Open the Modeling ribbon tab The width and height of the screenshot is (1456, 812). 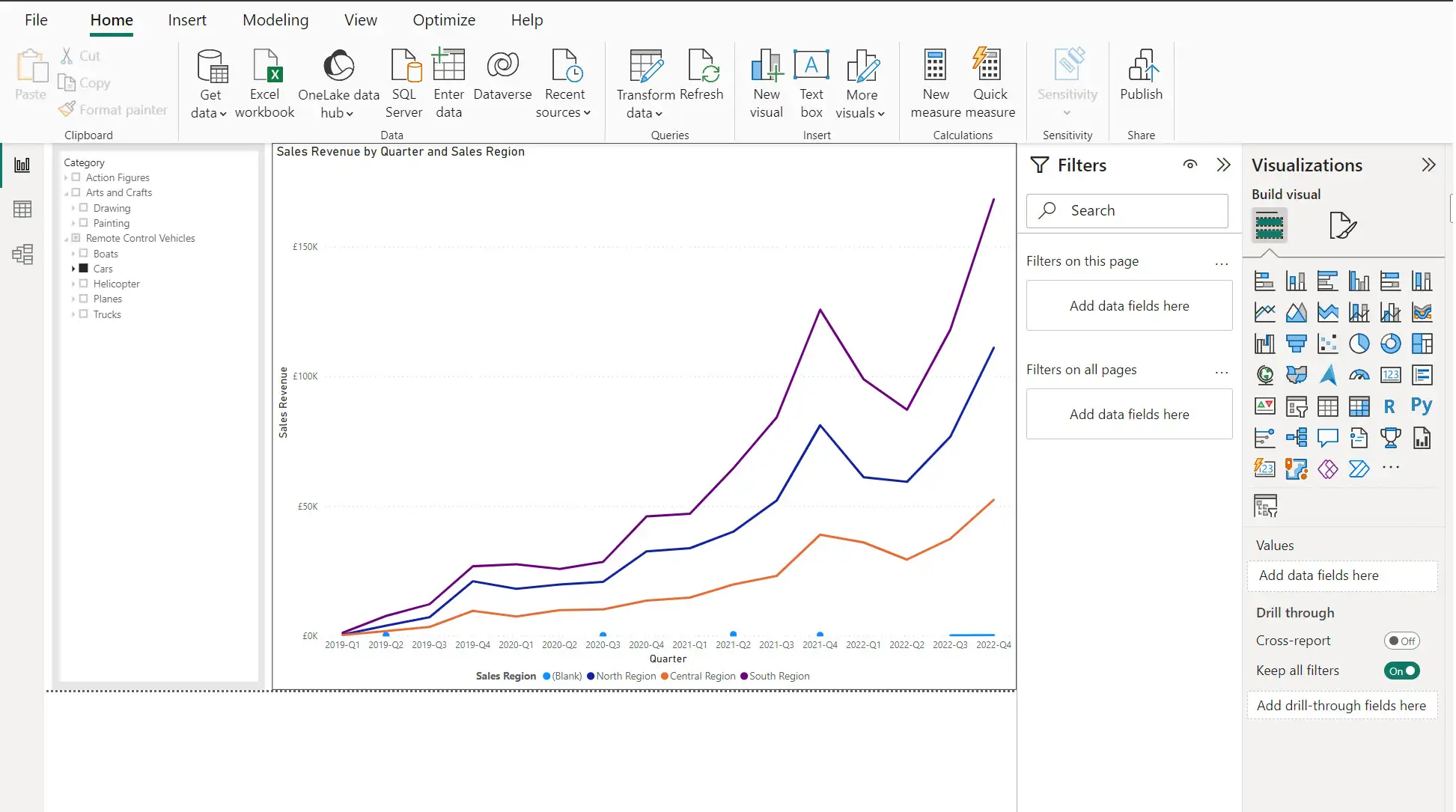[x=275, y=20]
